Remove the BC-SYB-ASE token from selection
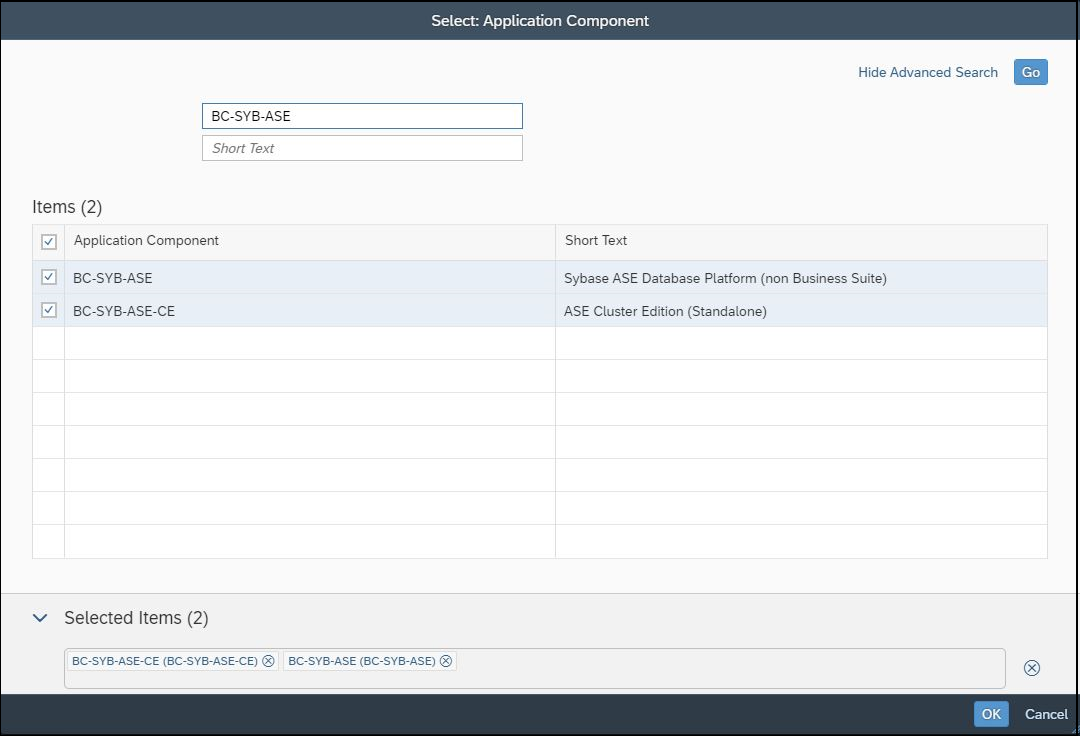The height and width of the screenshot is (736, 1080). coord(446,661)
